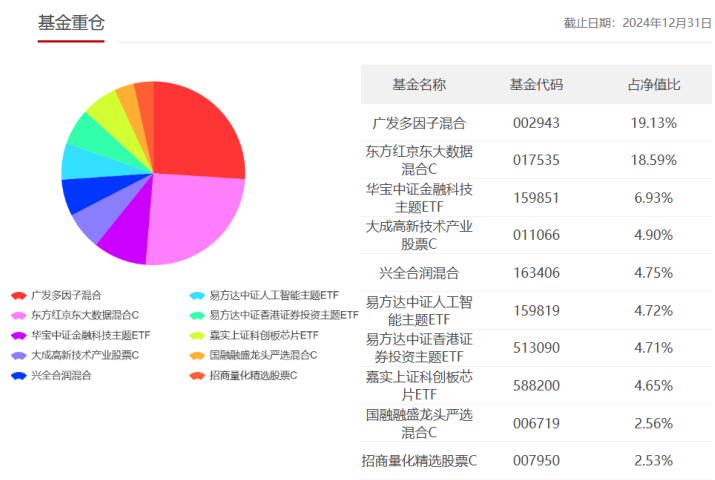Open 大成高新技术产业股票C table row name
The width and height of the screenshot is (715, 480).
coord(419,235)
